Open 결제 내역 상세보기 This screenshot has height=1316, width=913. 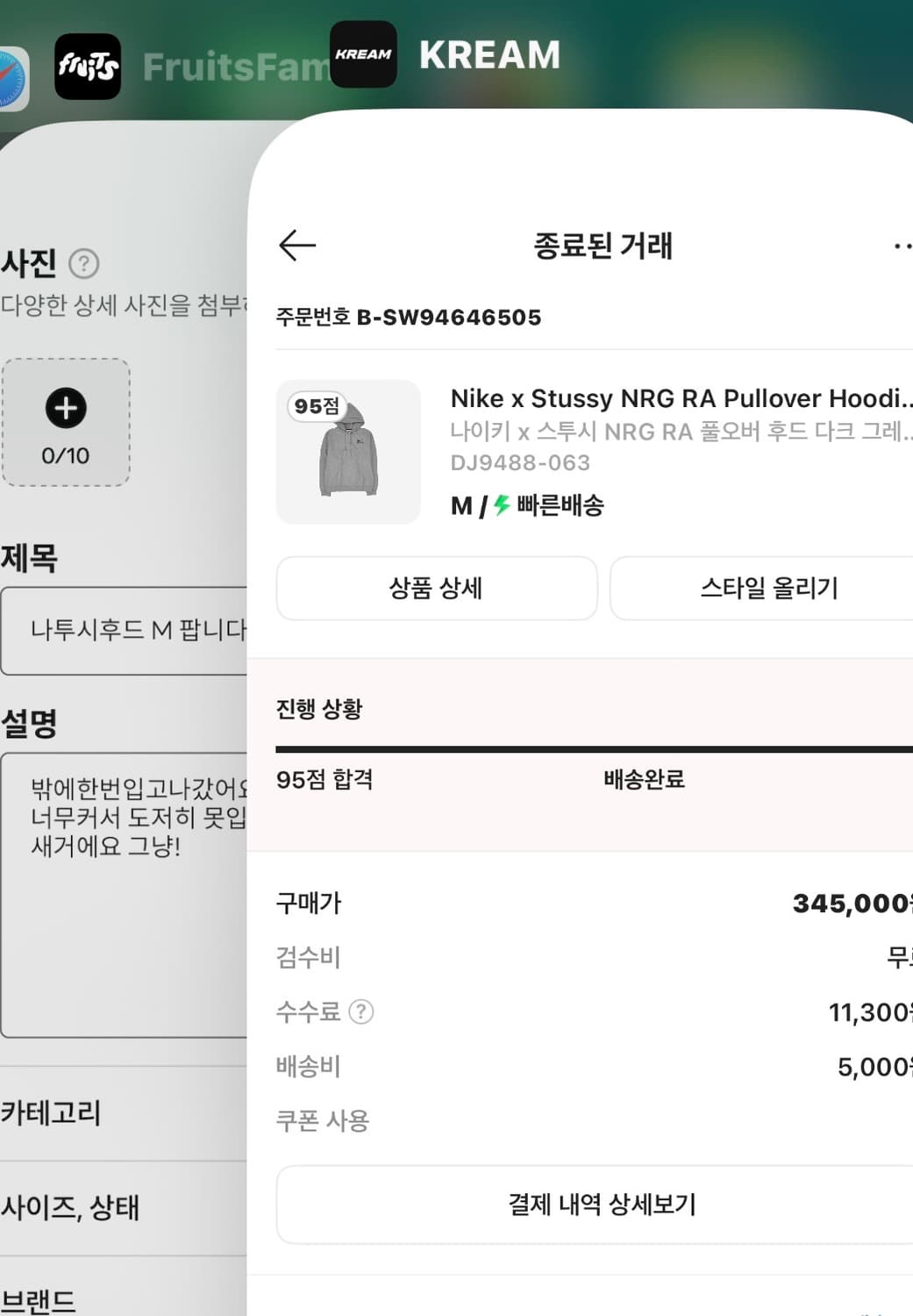point(601,1205)
